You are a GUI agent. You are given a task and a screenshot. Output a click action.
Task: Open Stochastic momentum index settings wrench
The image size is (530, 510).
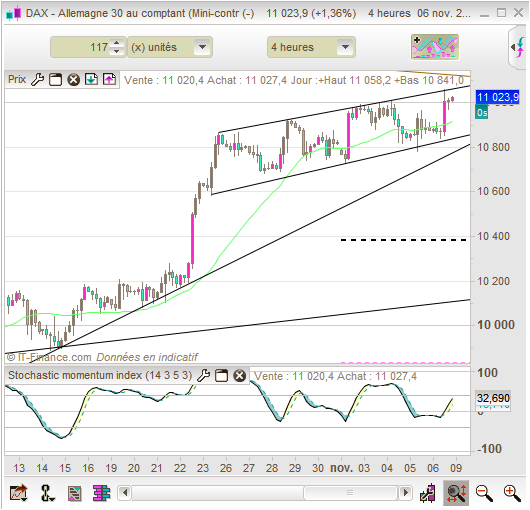(x=203, y=375)
